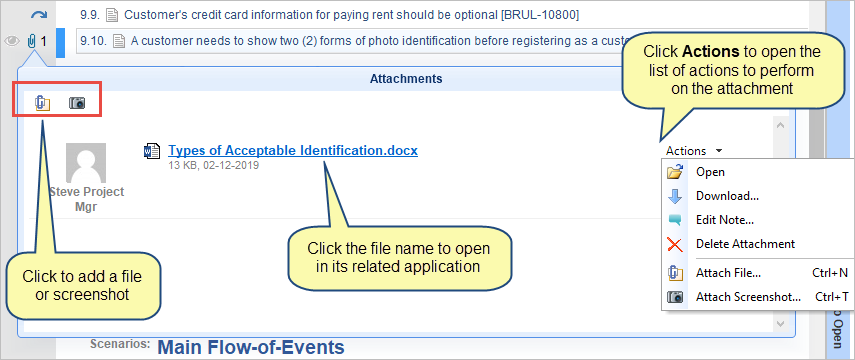Click the paperclip icon beside Attach File menu entry
Viewport: 855px width, 360px height.
(x=675, y=273)
